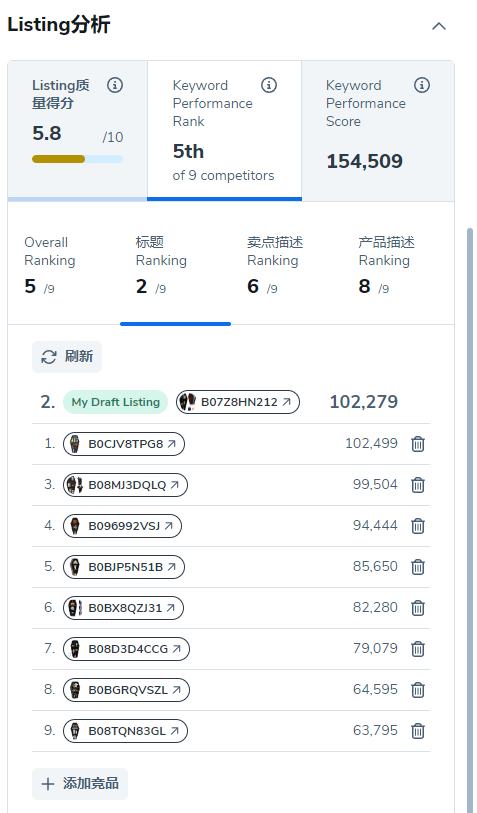Open competitor B0BJP5N51B external link

point(124,567)
